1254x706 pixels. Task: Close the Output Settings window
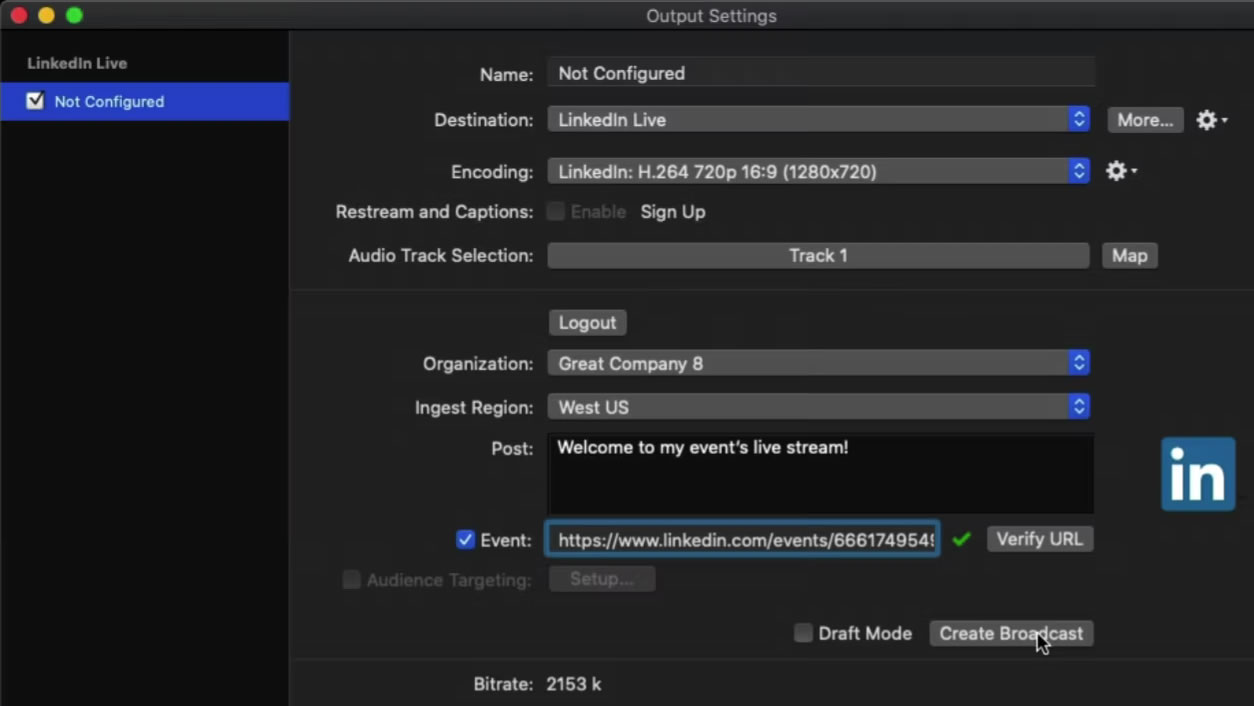tap(18, 15)
